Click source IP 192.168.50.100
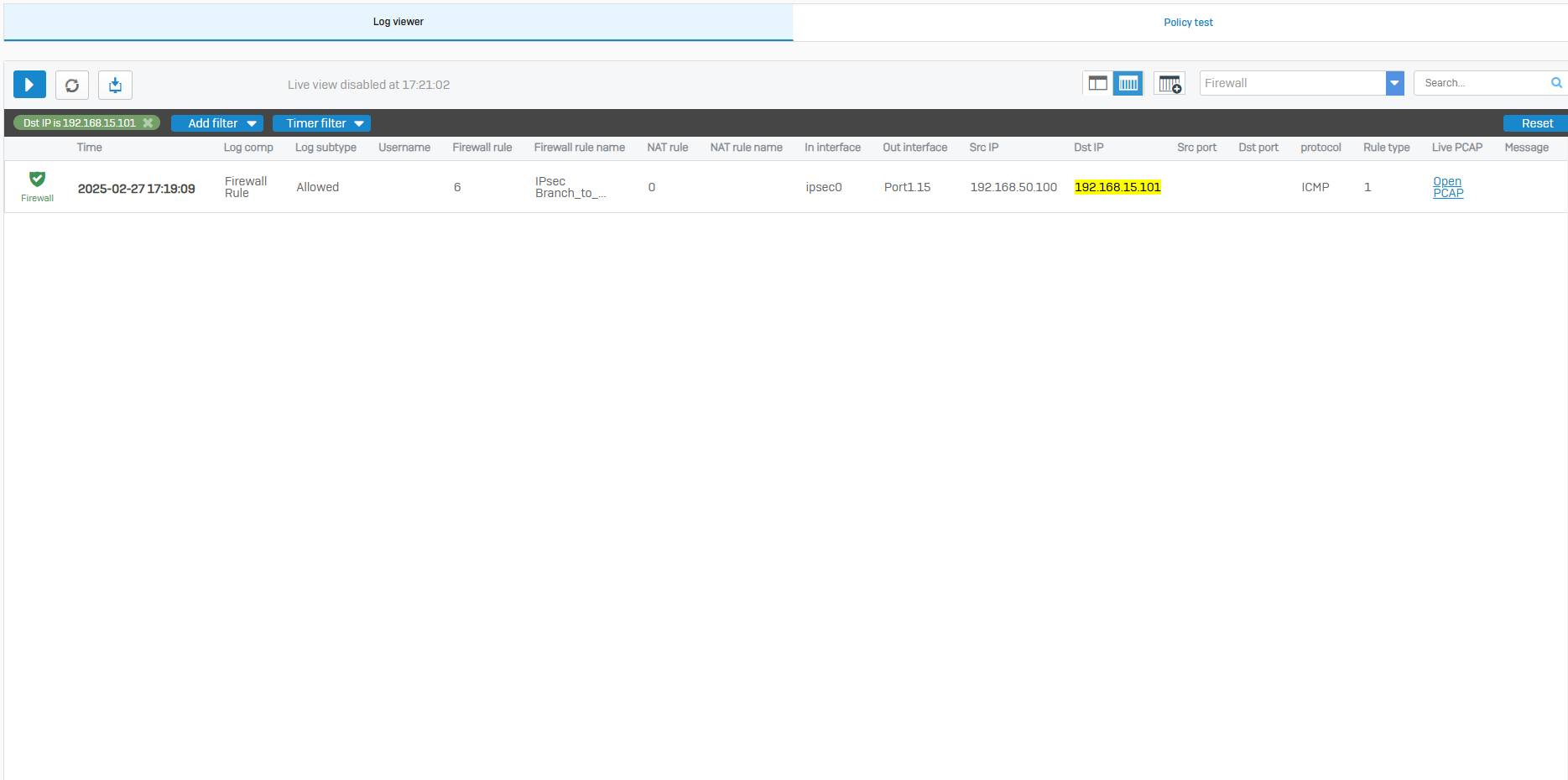This screenshot has height=780, width=1568. point(1013,187)
